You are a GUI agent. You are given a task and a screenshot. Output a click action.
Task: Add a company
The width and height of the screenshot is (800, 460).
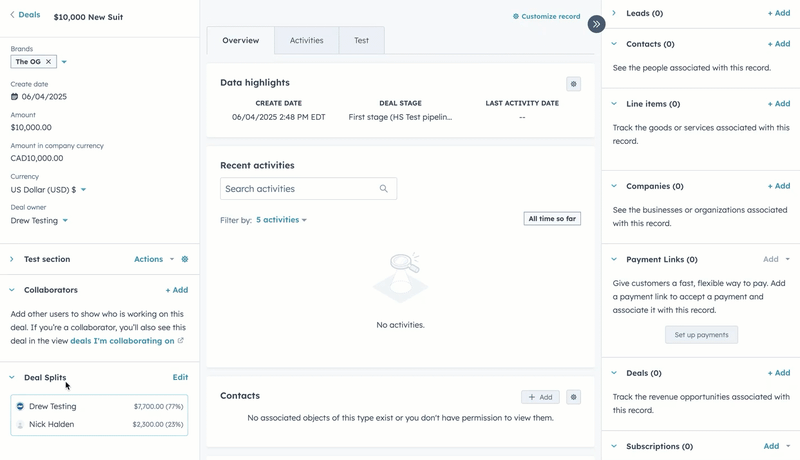click(x=779, y=186)
